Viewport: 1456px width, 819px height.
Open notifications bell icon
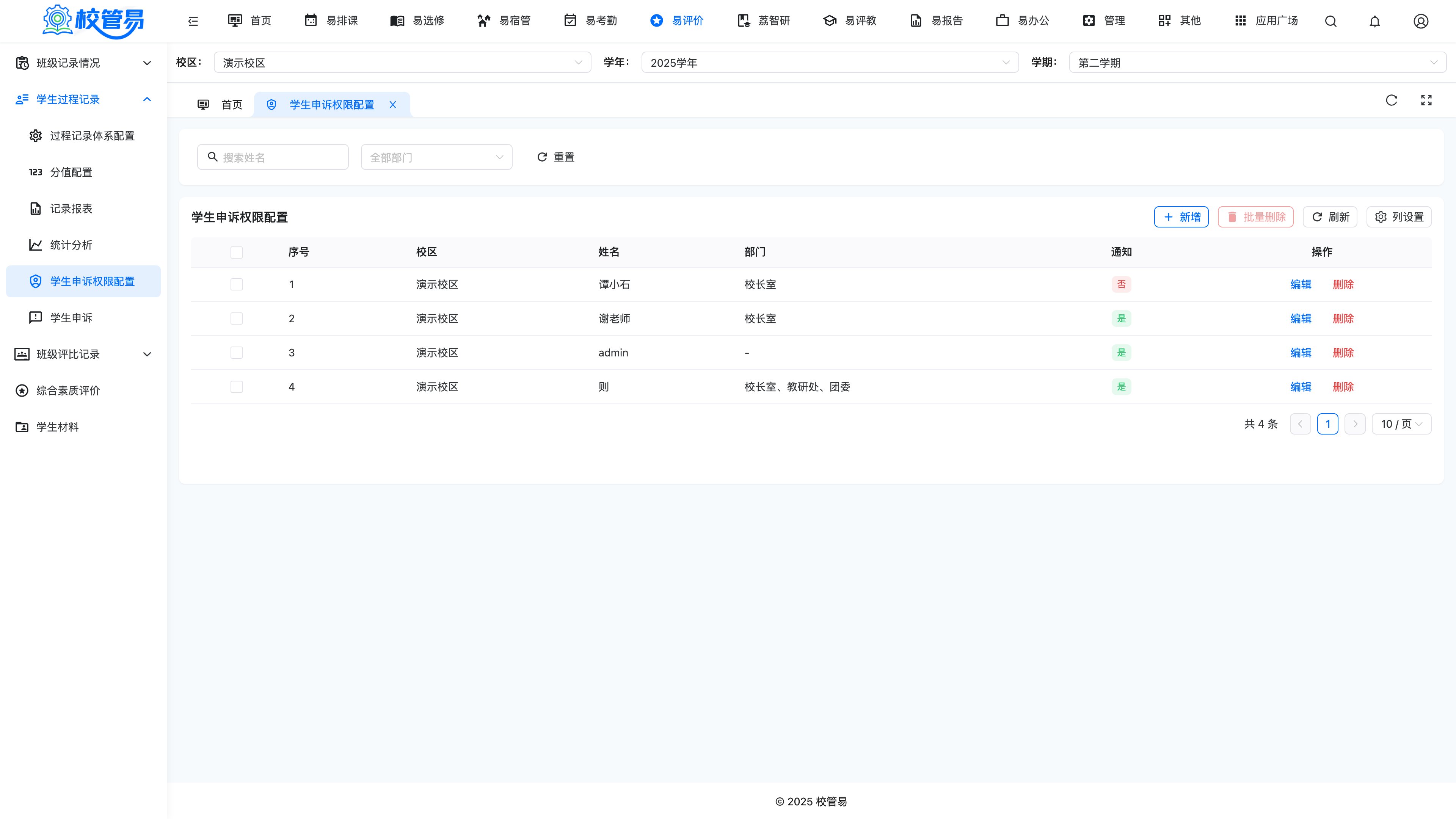point(1375,22)
